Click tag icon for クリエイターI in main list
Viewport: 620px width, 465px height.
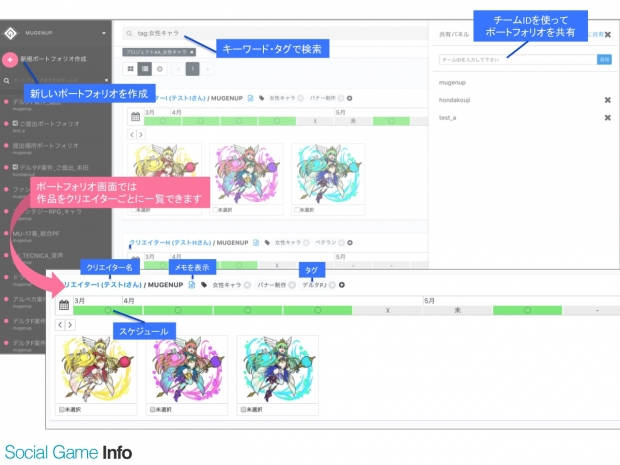[261, 98]
